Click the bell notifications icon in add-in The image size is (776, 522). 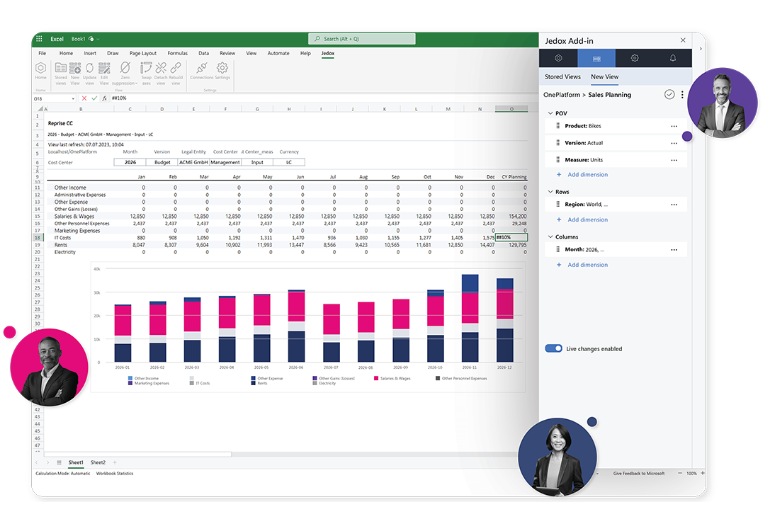tap(672, 59)
